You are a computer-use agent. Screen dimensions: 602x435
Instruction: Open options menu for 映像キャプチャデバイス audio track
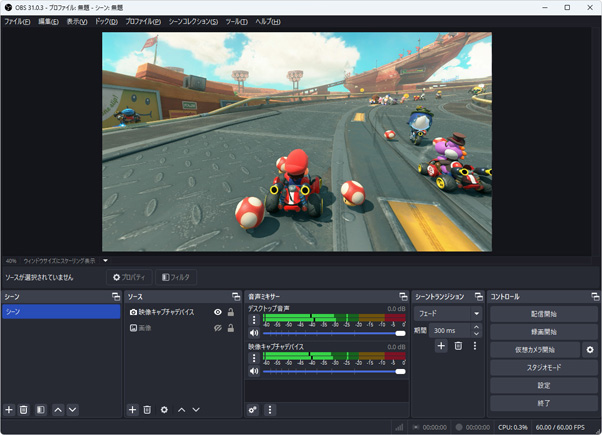point(254,358)
